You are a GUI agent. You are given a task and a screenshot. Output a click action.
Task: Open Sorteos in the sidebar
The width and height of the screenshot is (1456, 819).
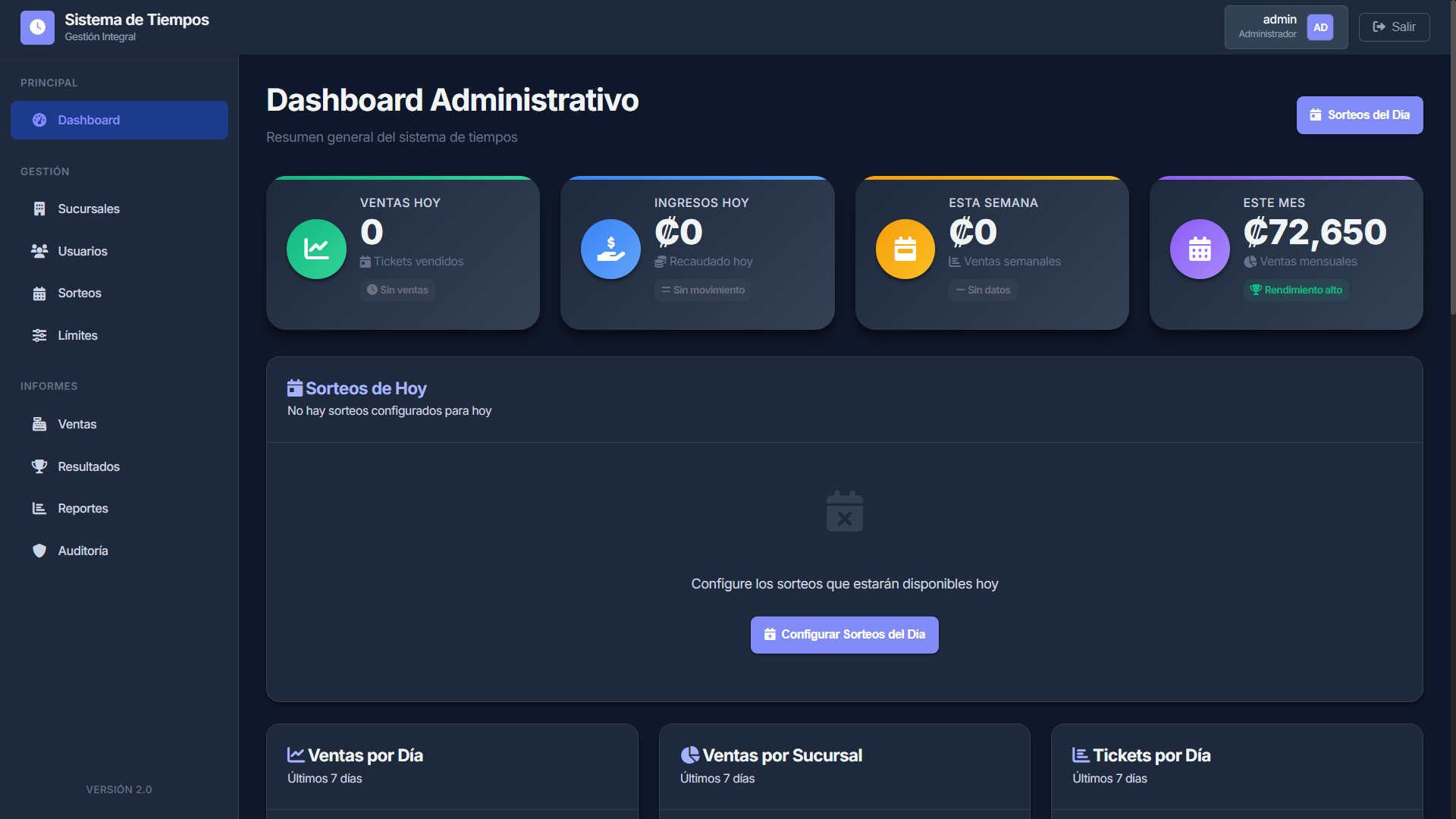click(80, 293)
